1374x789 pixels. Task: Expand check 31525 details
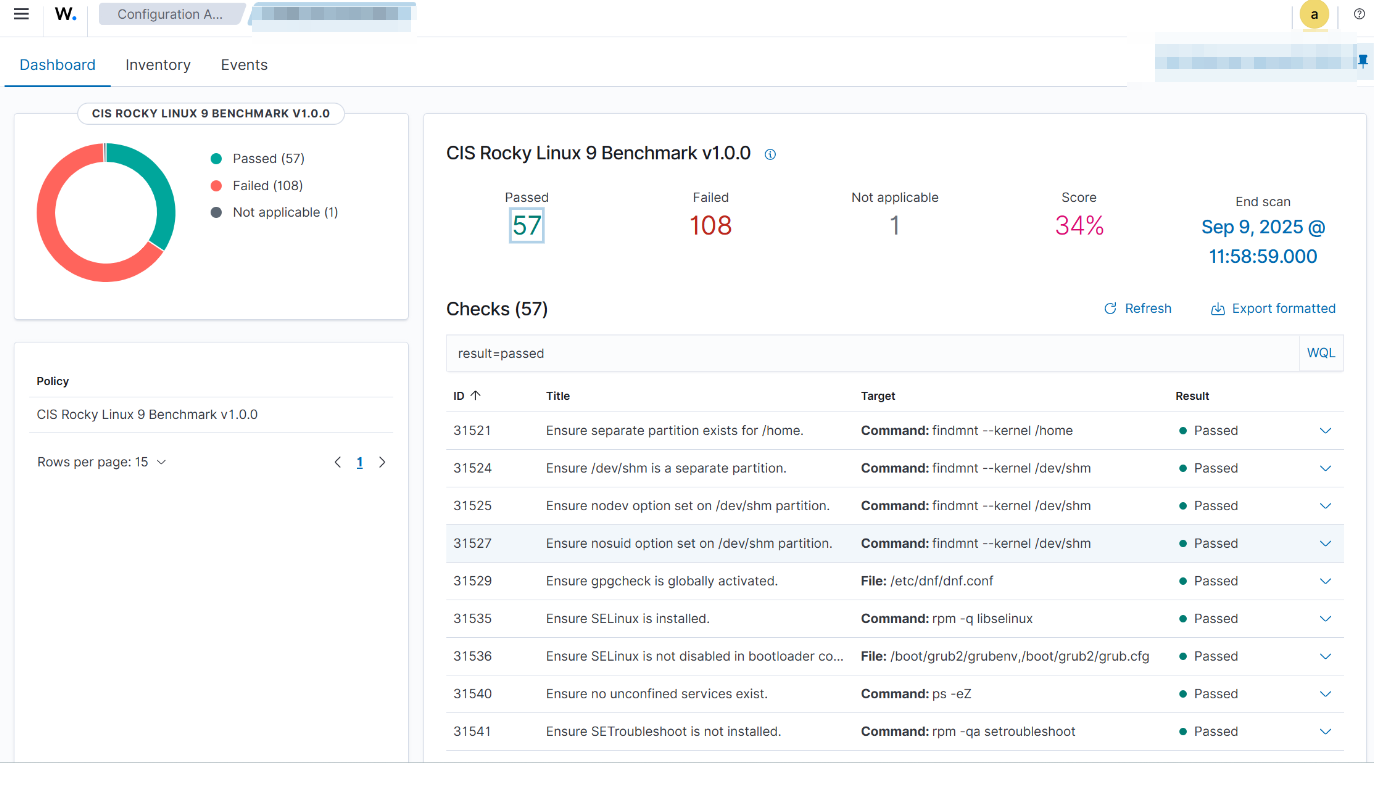click(x=1325, y=506)
